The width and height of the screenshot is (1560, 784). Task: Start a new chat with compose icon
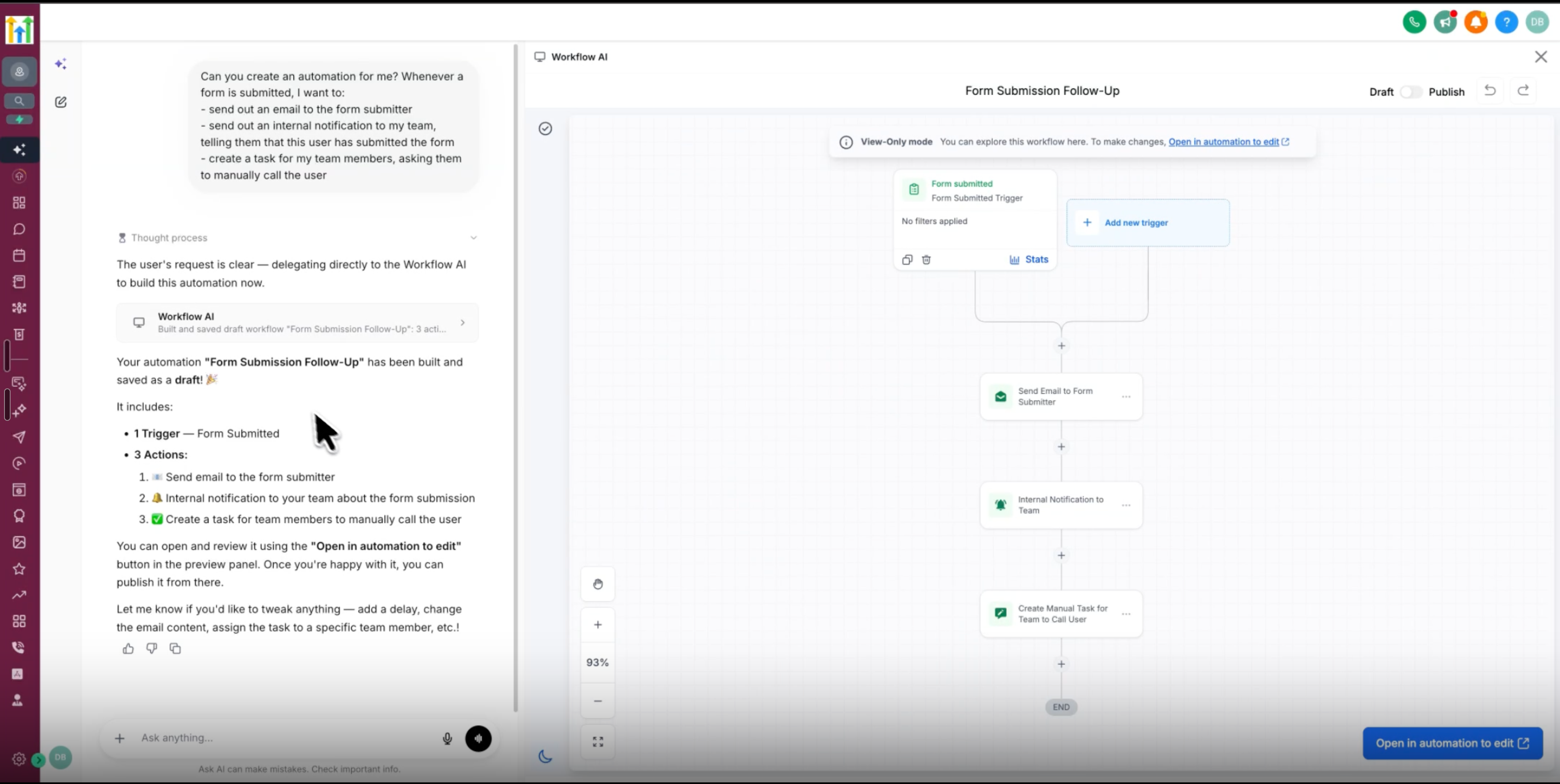click(x=61, y=102)
